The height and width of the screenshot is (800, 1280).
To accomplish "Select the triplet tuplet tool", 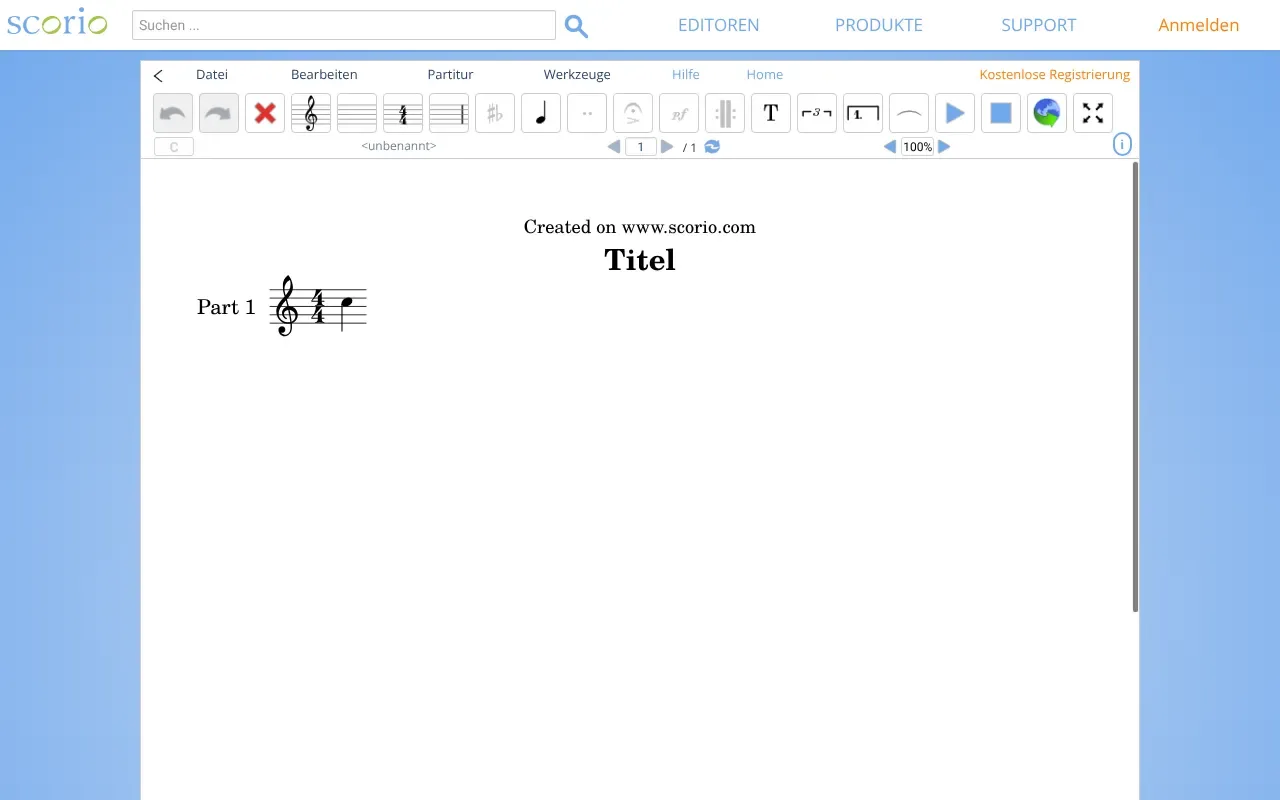I will point(817,113).
